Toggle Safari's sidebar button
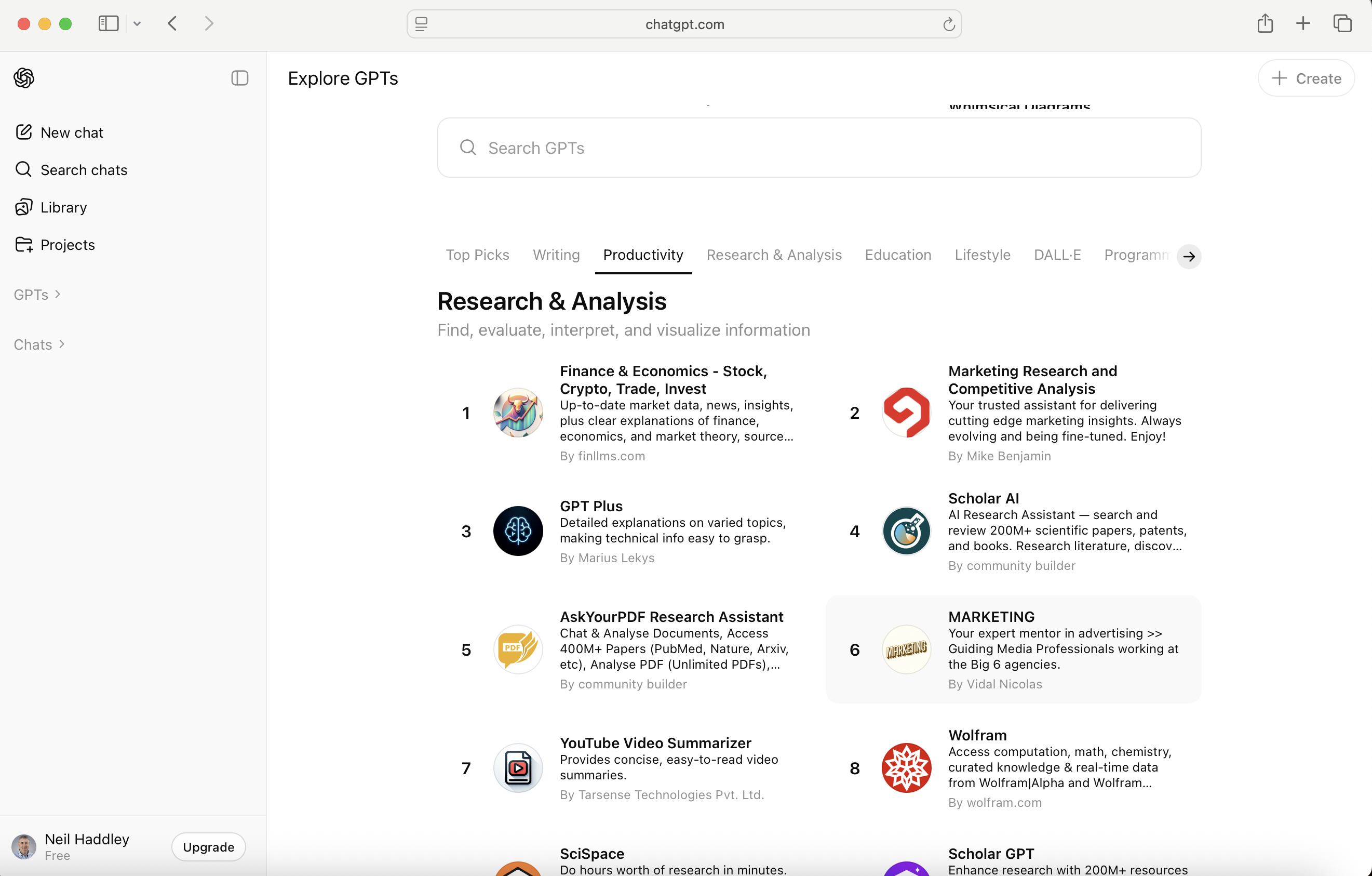This screenshot has height=876, width=1372. 108,23
